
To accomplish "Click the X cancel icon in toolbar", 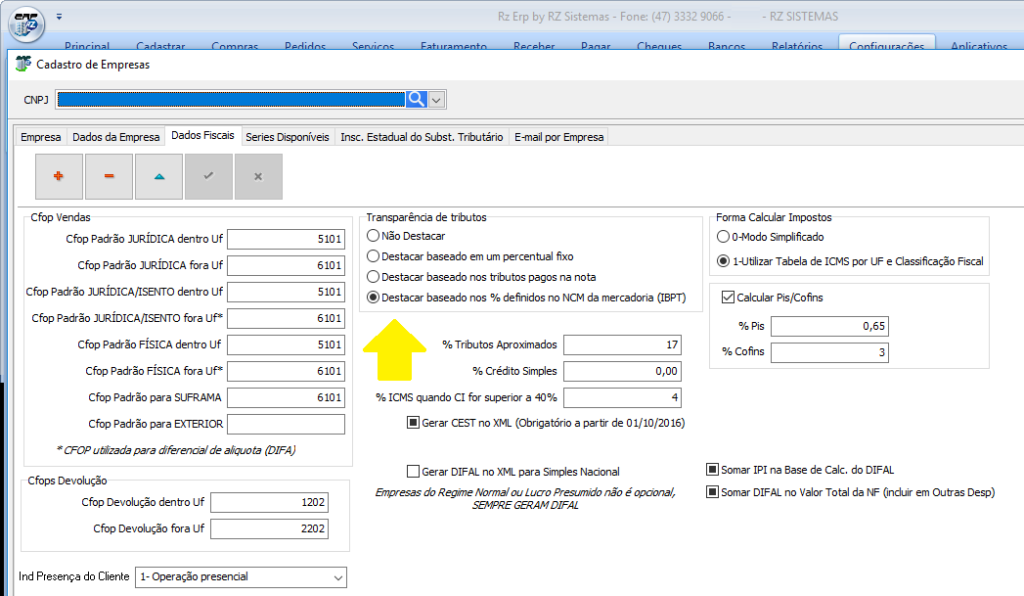I will point(258,176).
